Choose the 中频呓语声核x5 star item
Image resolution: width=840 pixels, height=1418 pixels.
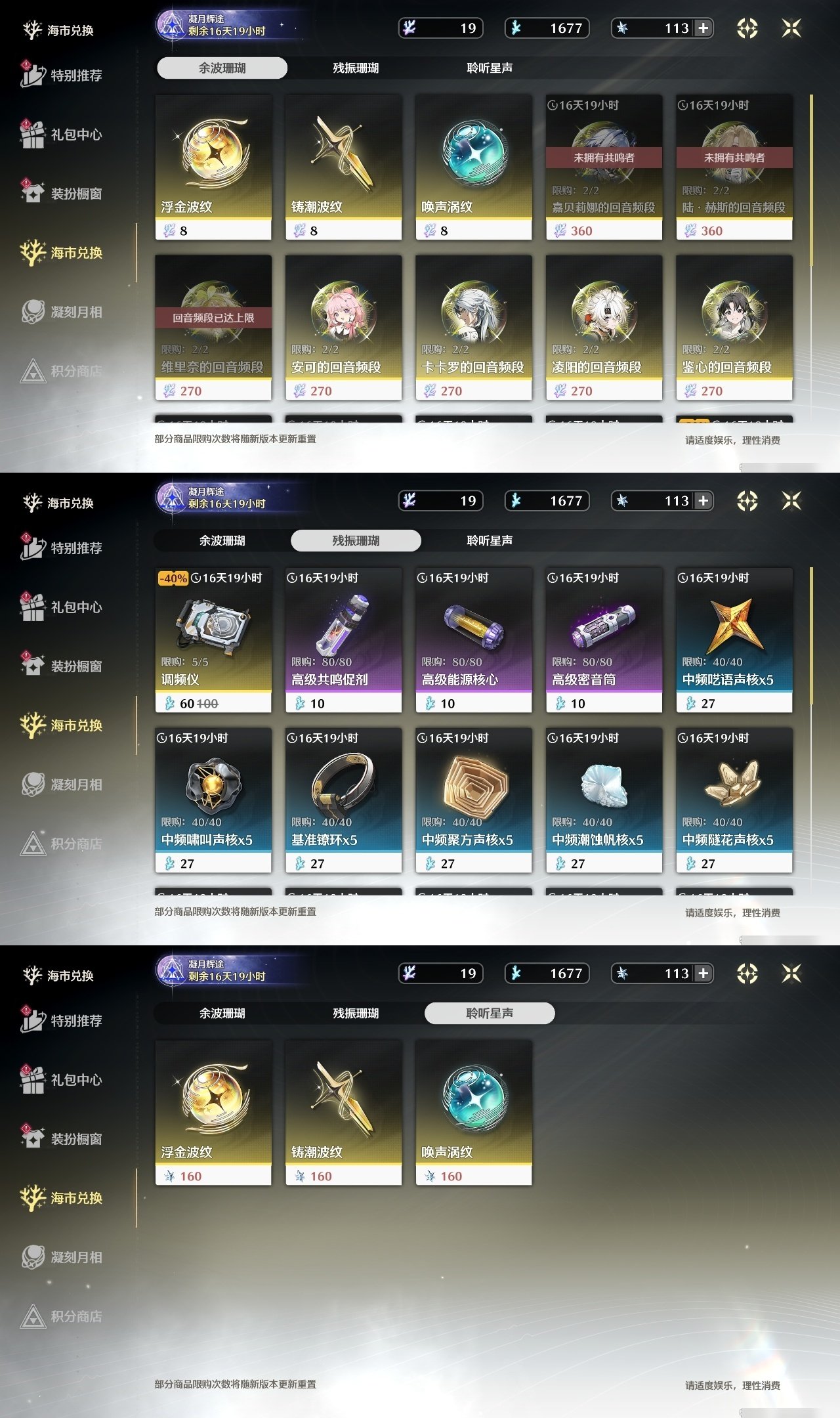click(734, 640)
